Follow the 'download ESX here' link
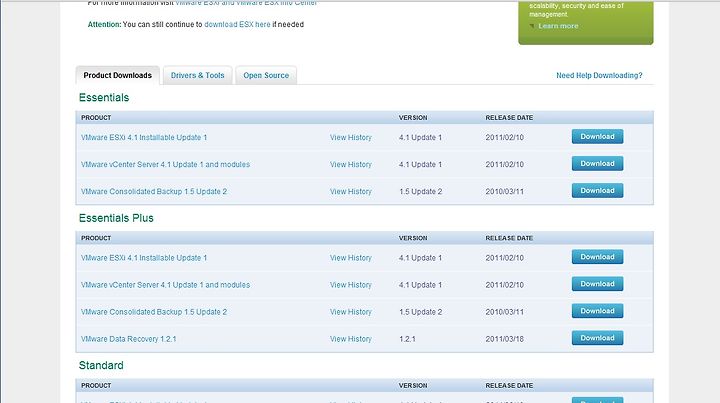 click(x=237, y=24)
